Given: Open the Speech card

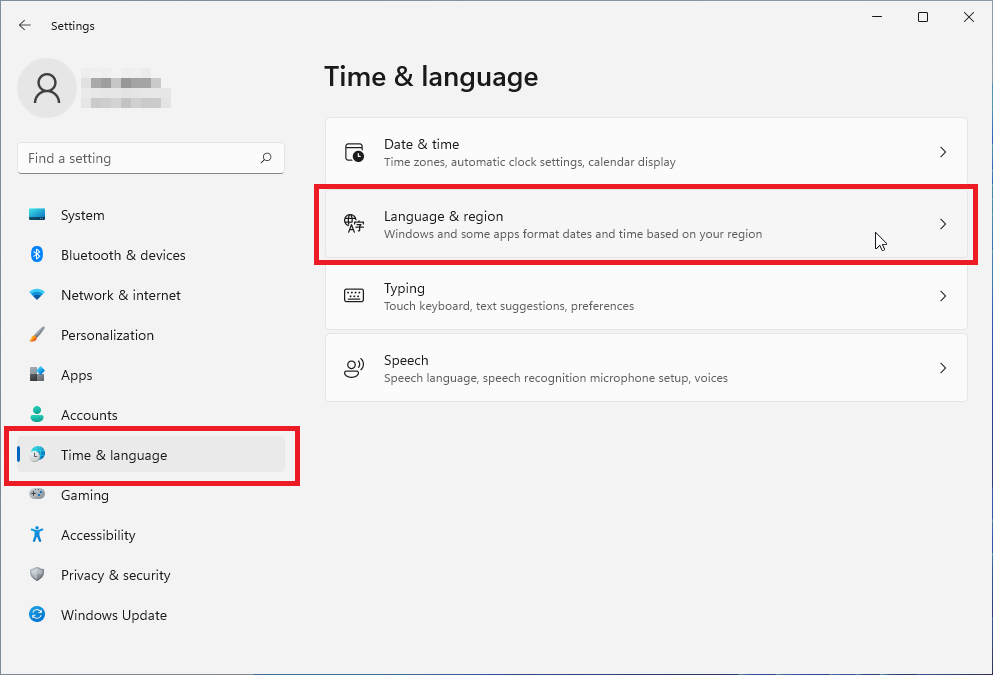Looking at the screenshot, I should (646, 368).
